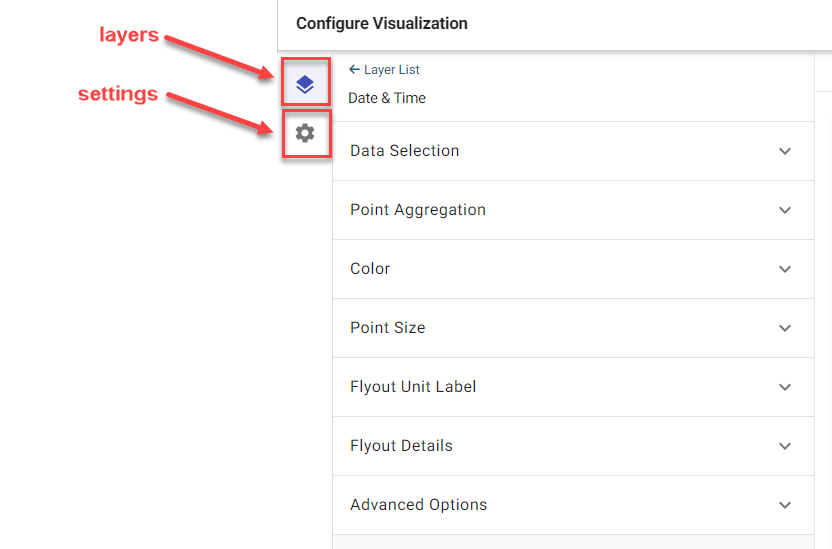The height and width of the screenshot is (549, 832).
Task: Click the Point Aggregation chevron arrow
Action: click(x=785, y=210)
